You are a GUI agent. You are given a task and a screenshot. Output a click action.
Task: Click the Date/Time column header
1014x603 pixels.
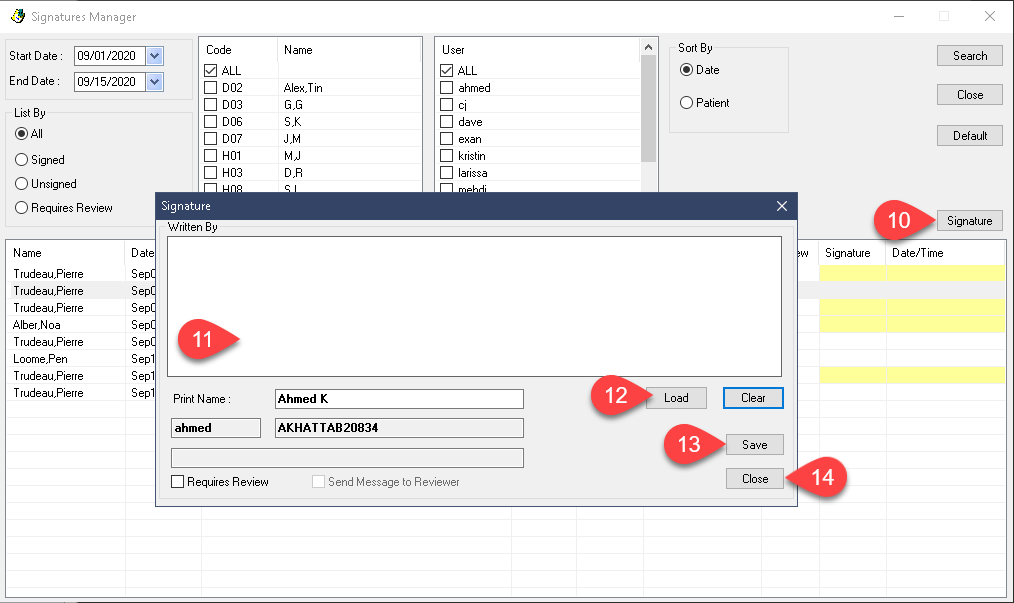tap(918, 253)
